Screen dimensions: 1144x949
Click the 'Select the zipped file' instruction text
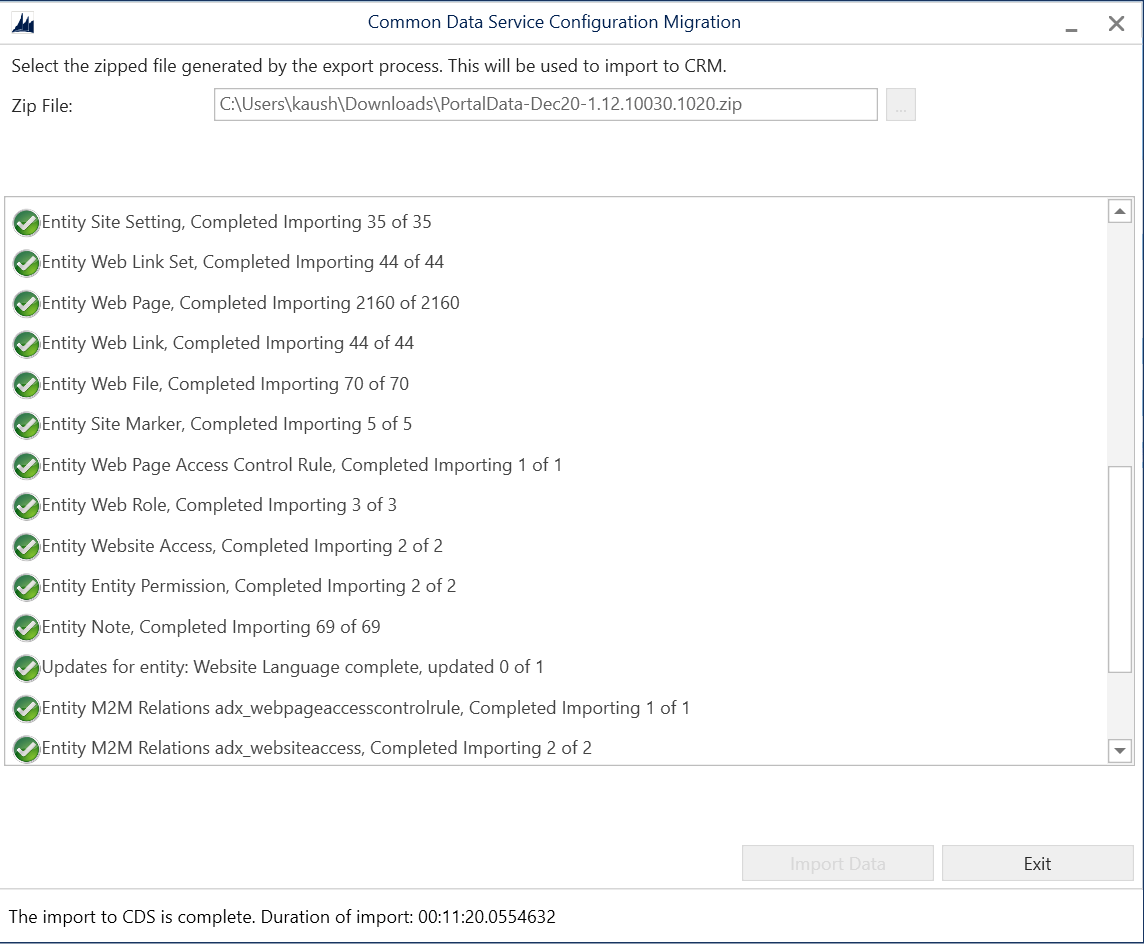pyautogui.click(x=368, y=66)
